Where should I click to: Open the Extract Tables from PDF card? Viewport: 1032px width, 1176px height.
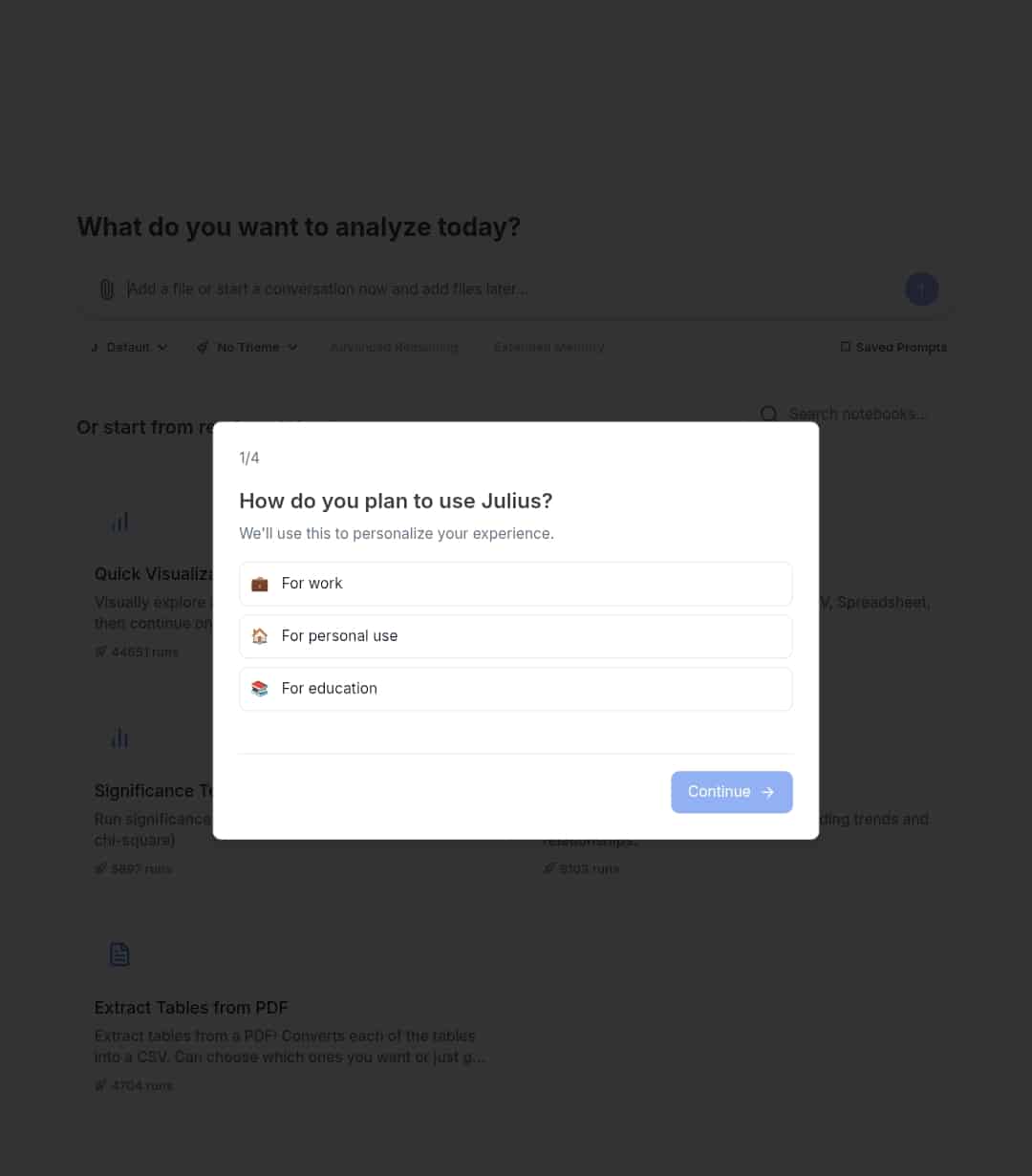[x=291, y=1016]
